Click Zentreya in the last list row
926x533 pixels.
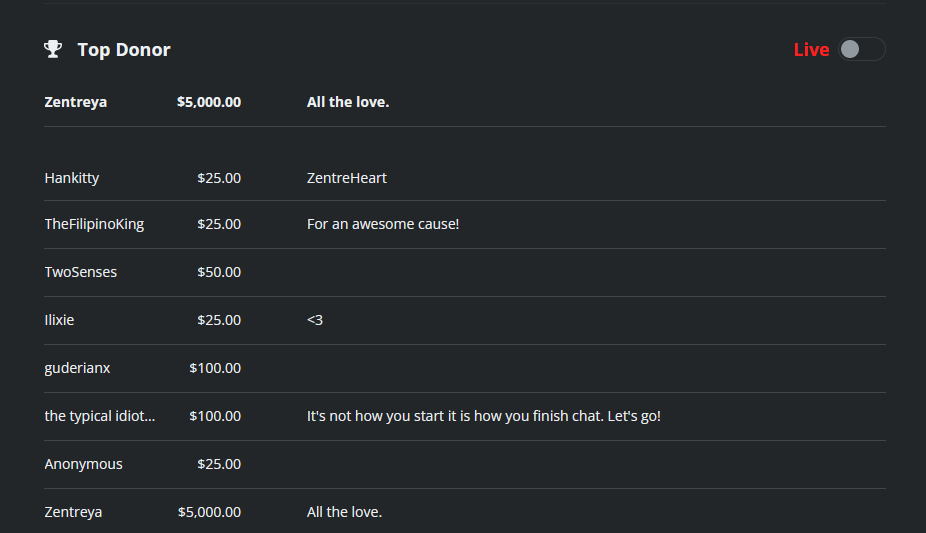[73, 512]
